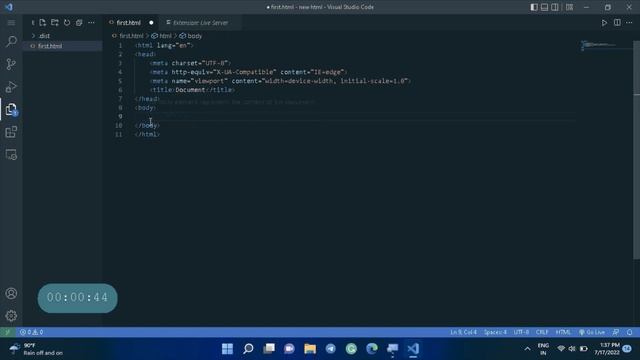Open editor more actions ellipsis

click(x=629, y=23)
